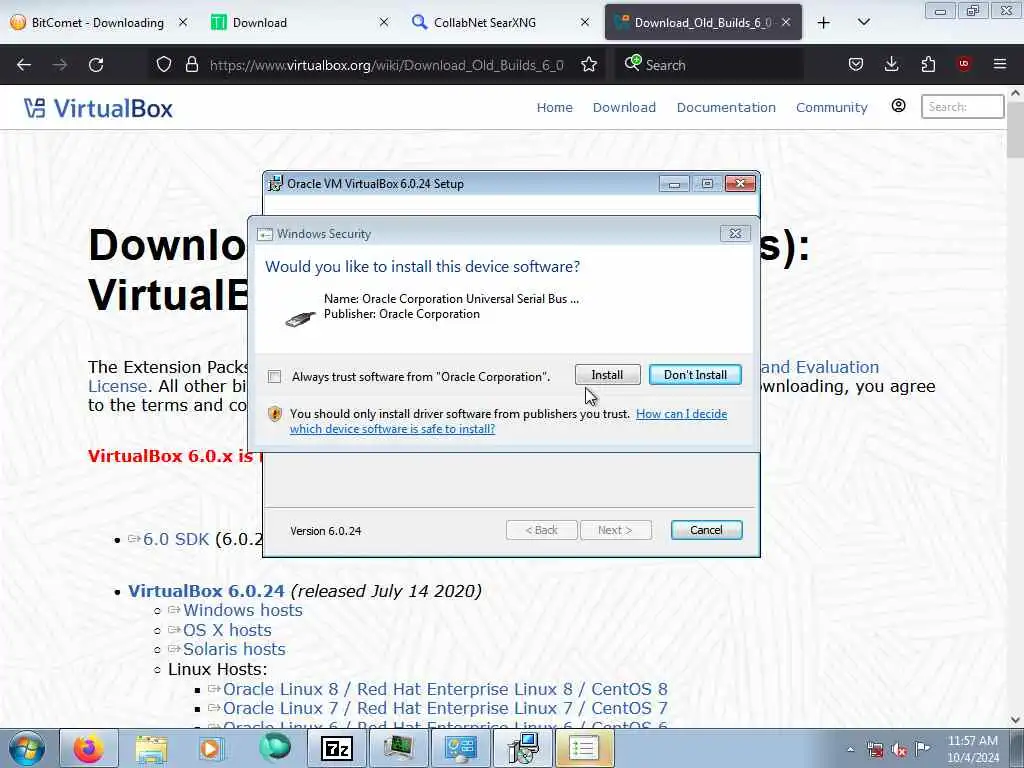
Task: Click the circuit board taskbar icon
Action: click(398, 748)
